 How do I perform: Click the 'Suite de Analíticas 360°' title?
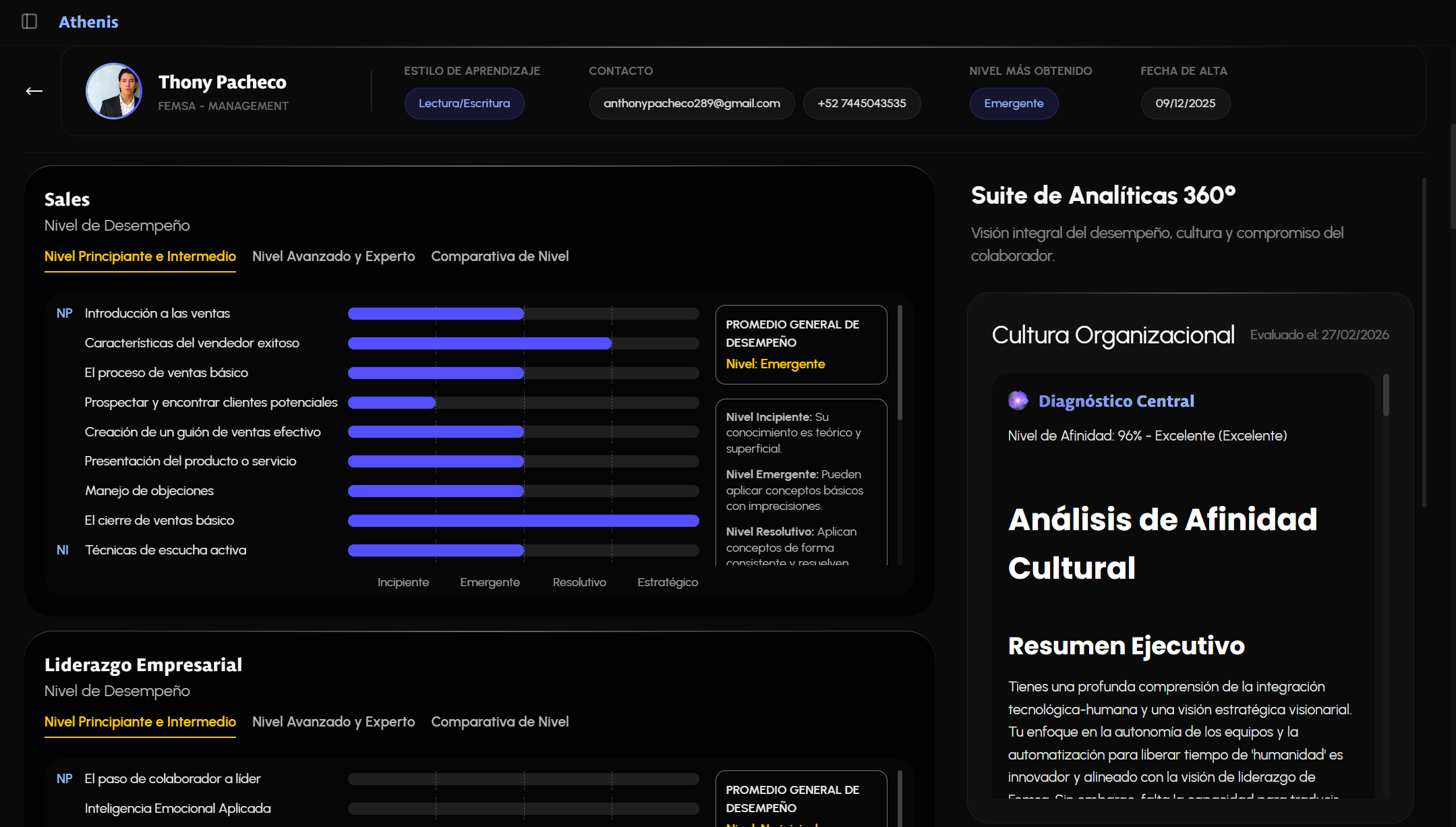point(1103,196)
